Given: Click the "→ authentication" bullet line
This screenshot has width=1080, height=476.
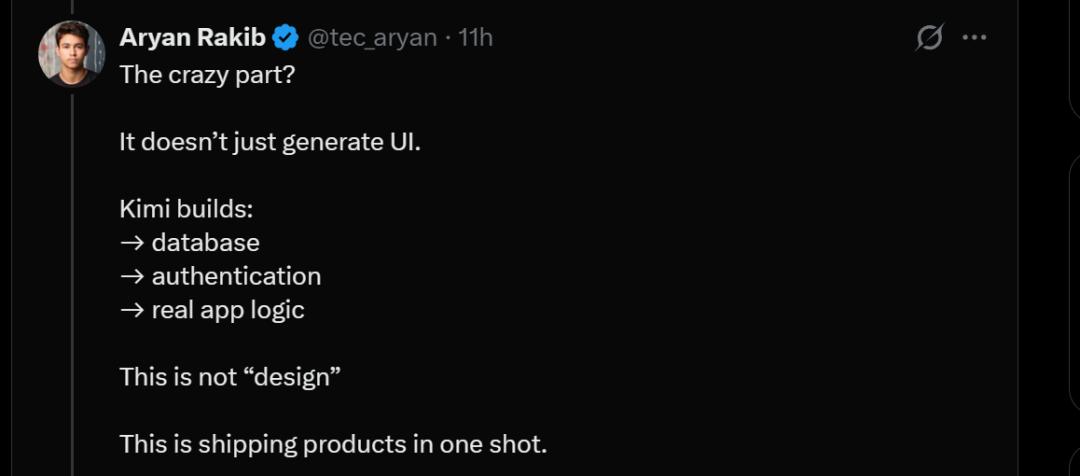Looking at the screenshot, I should [x=220, y=276].
